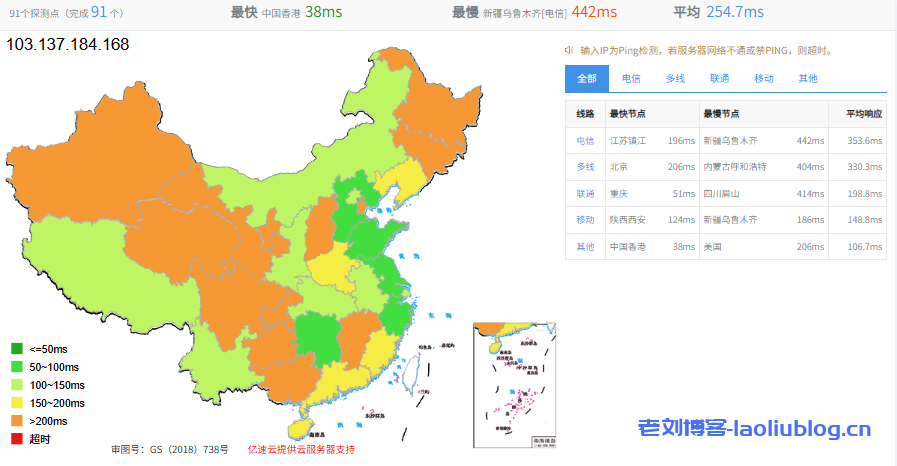Switch to the 联通 tab
Image resolution: width=897 pixels, height=466 pixels.
(719, 78)
